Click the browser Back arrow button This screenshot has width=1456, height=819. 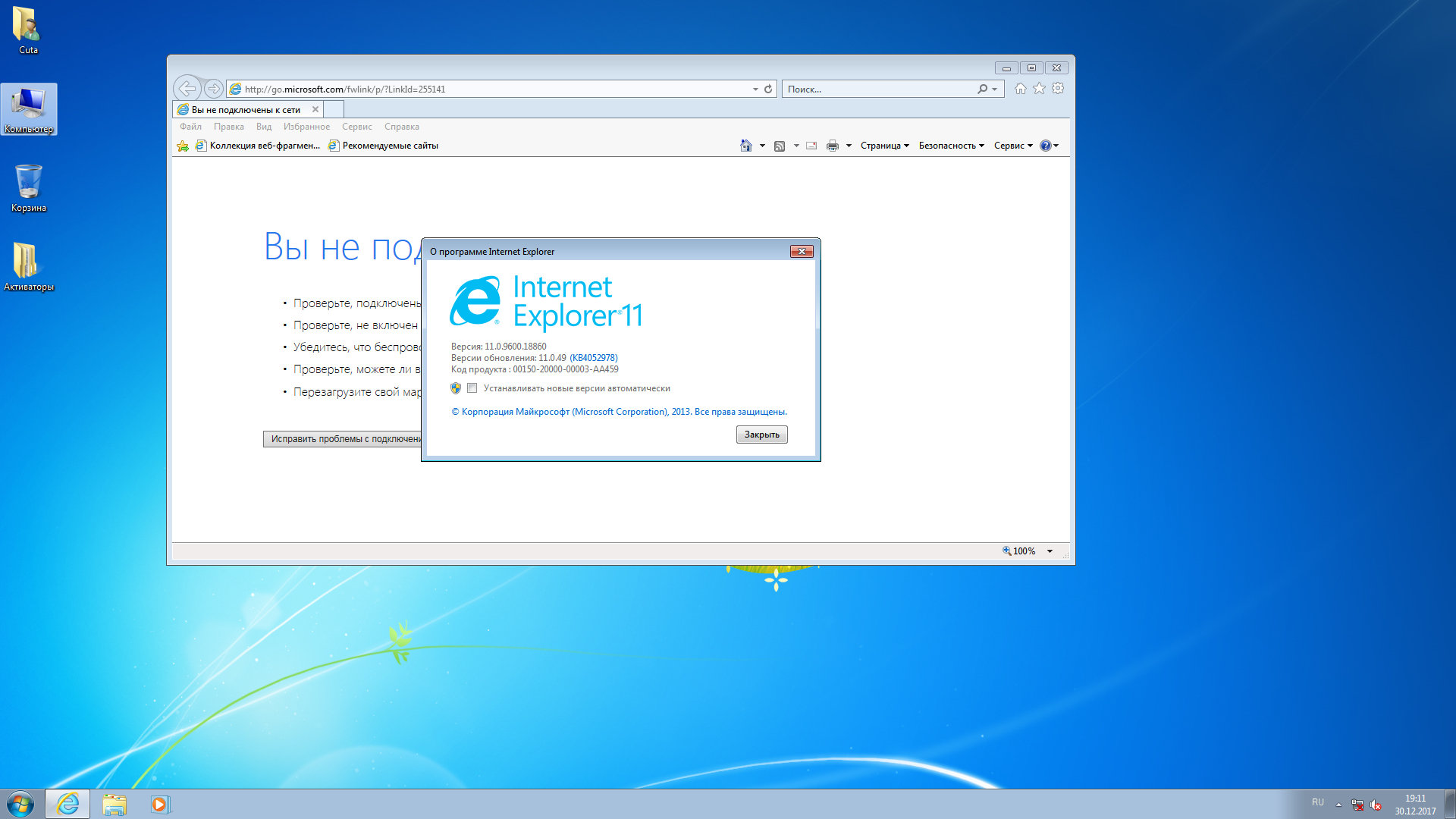click(x=187, y=89)
